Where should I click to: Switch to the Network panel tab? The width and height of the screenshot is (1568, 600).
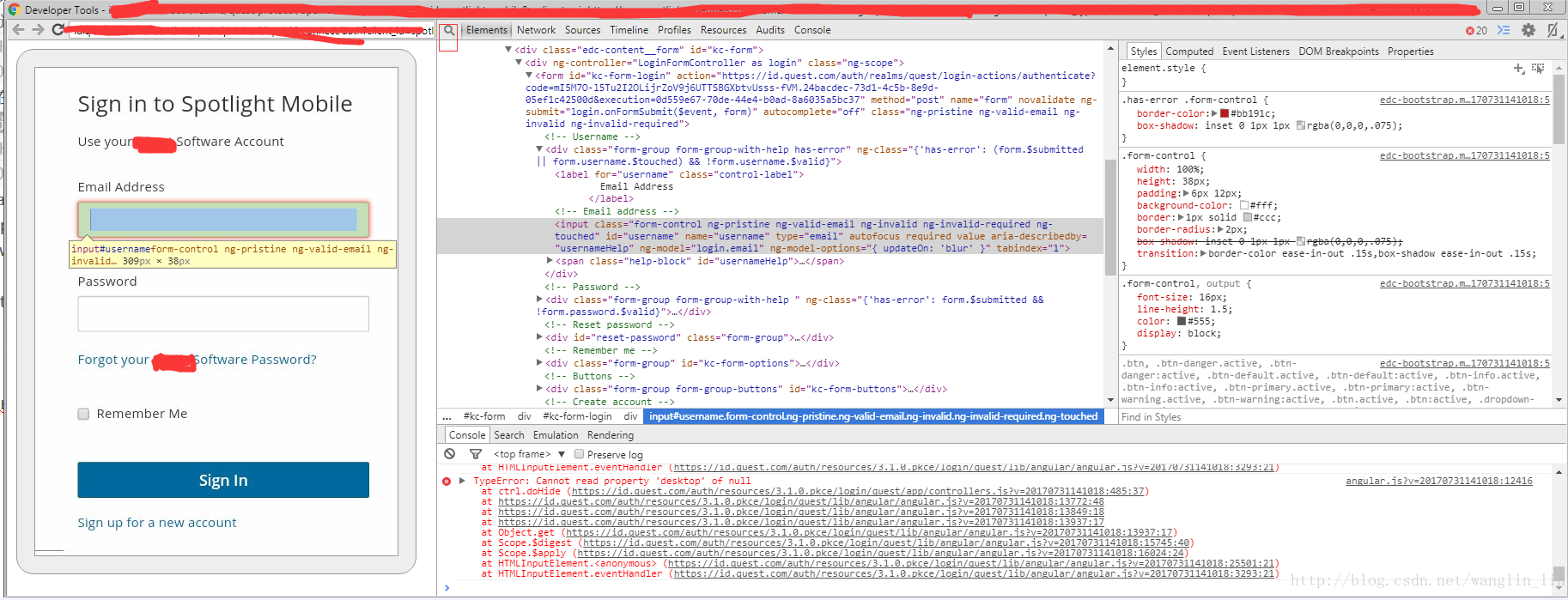537,30
